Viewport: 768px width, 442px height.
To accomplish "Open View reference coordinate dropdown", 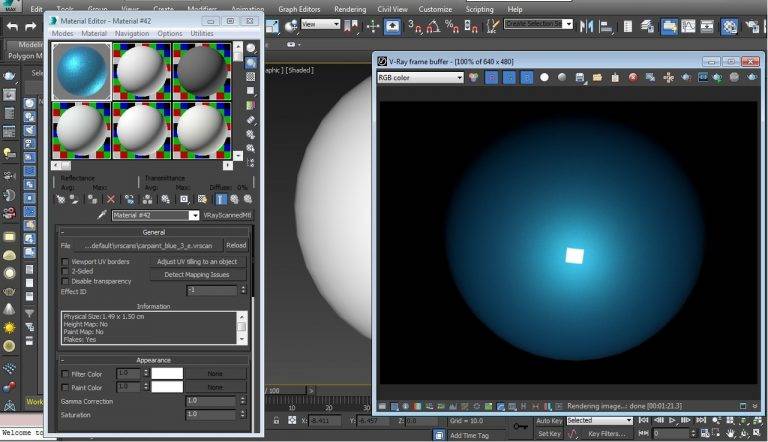I will point(320,24).
